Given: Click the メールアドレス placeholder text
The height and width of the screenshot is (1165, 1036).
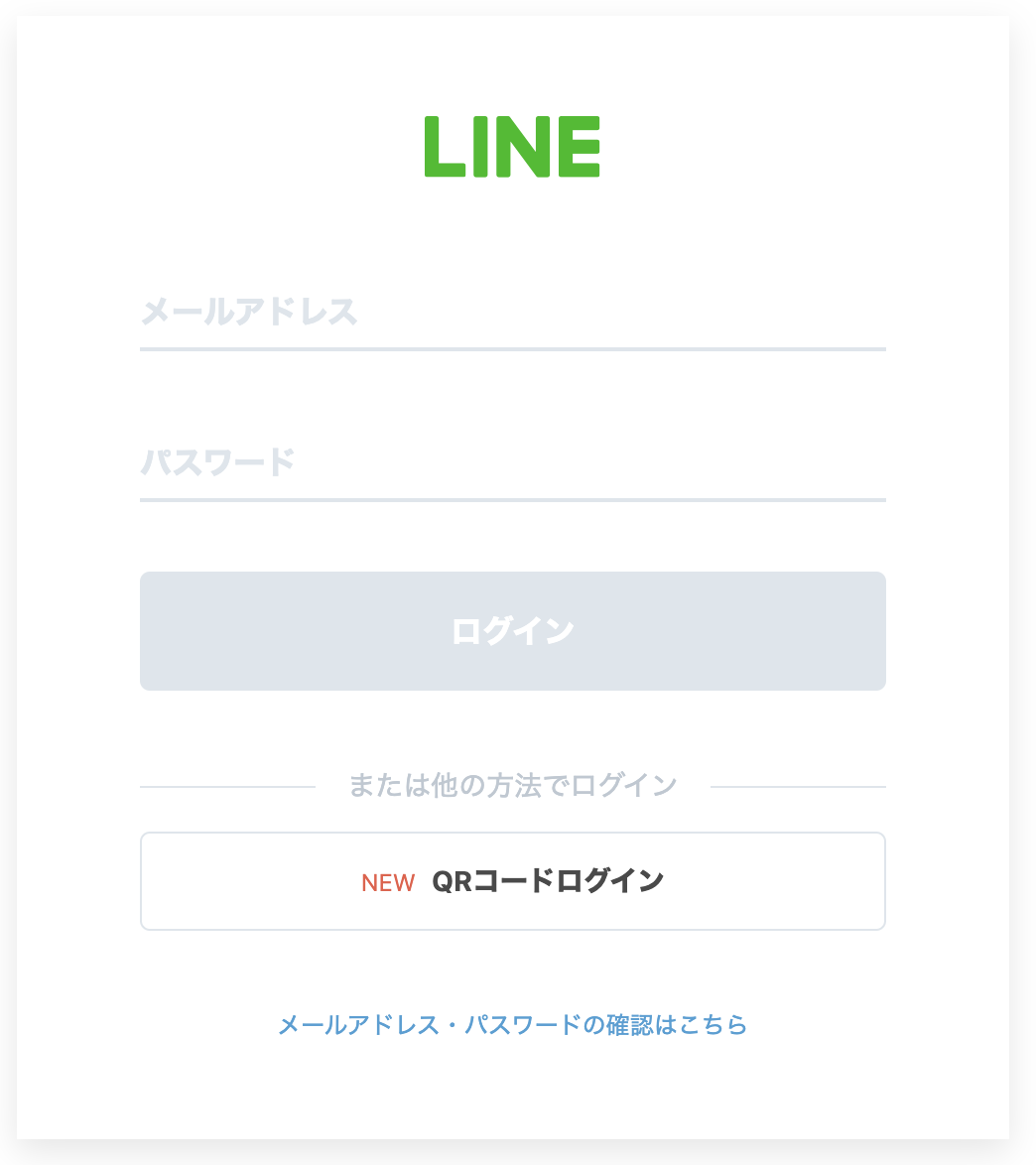Looking at the screenshot, I should (x=249, y=314).
